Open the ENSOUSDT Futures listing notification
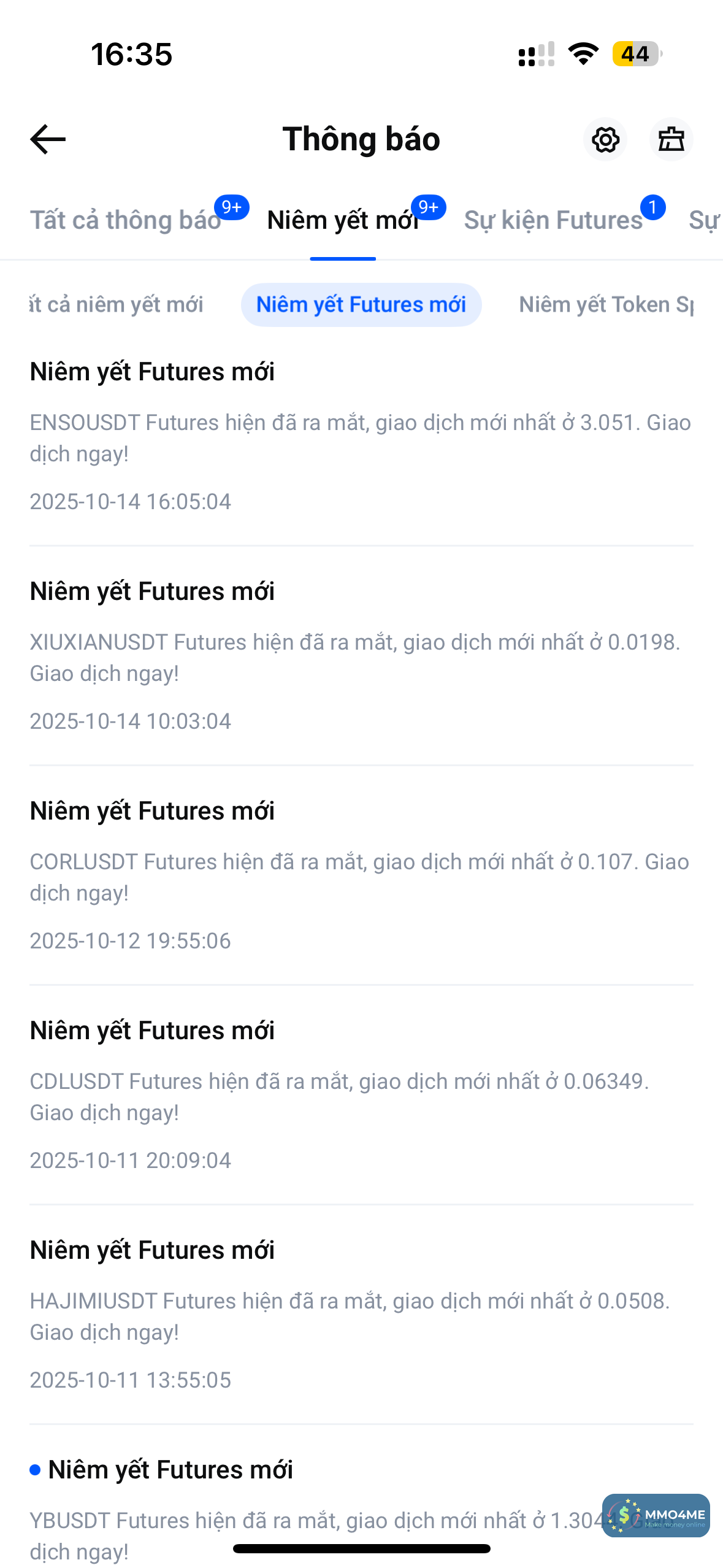This screenshot has width=723, height=1568. (361, 437)
